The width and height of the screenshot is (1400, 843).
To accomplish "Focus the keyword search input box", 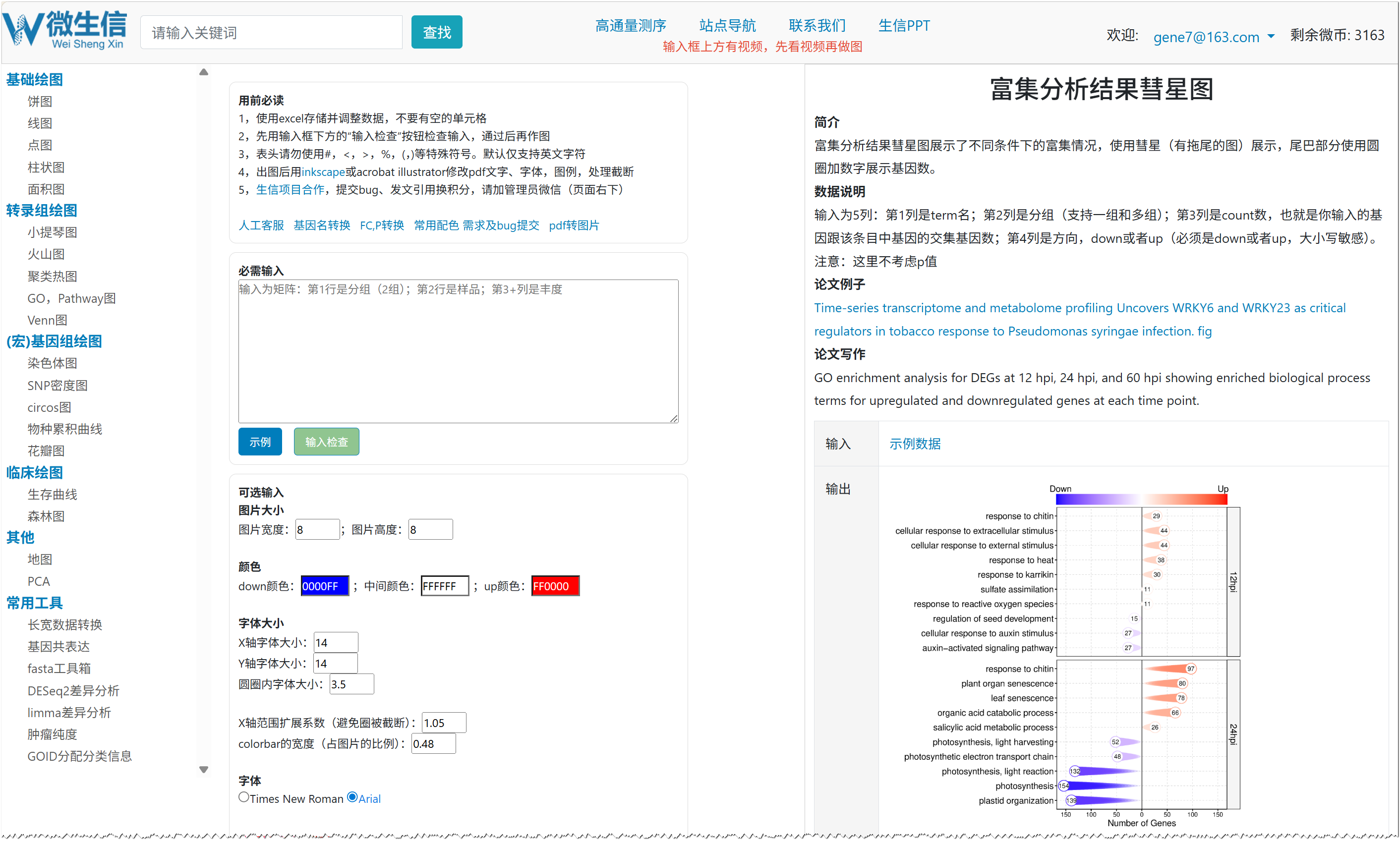I will click(x=271, y=32).
